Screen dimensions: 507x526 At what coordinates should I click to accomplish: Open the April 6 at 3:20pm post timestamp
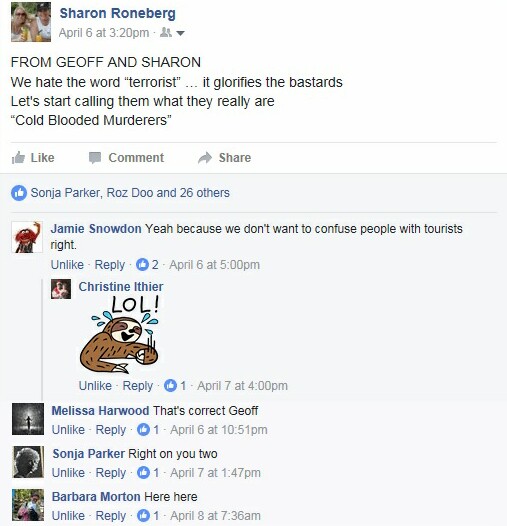click(x=104, y=33)
